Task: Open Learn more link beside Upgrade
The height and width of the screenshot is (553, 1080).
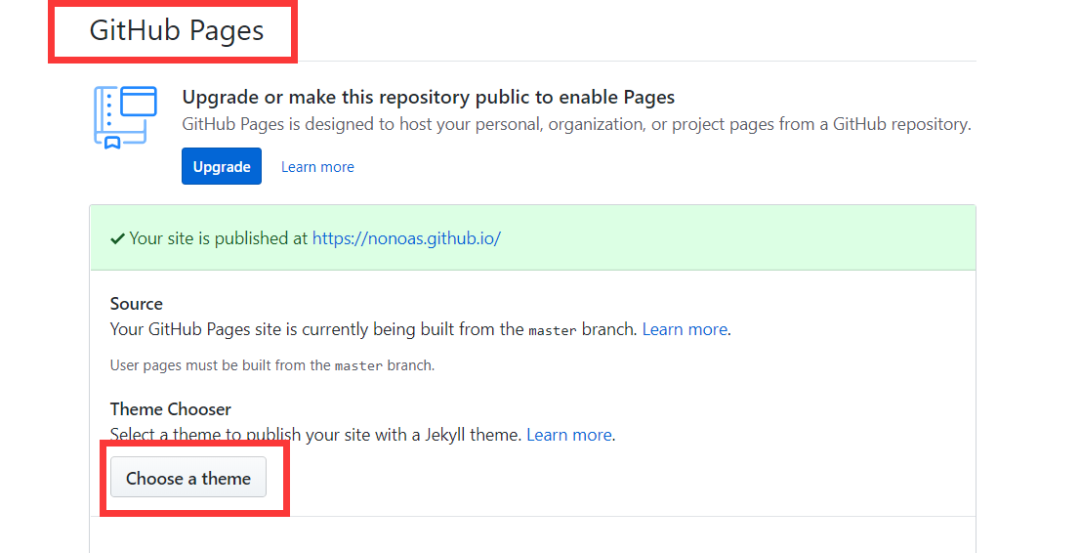Action: pos(318,167)
